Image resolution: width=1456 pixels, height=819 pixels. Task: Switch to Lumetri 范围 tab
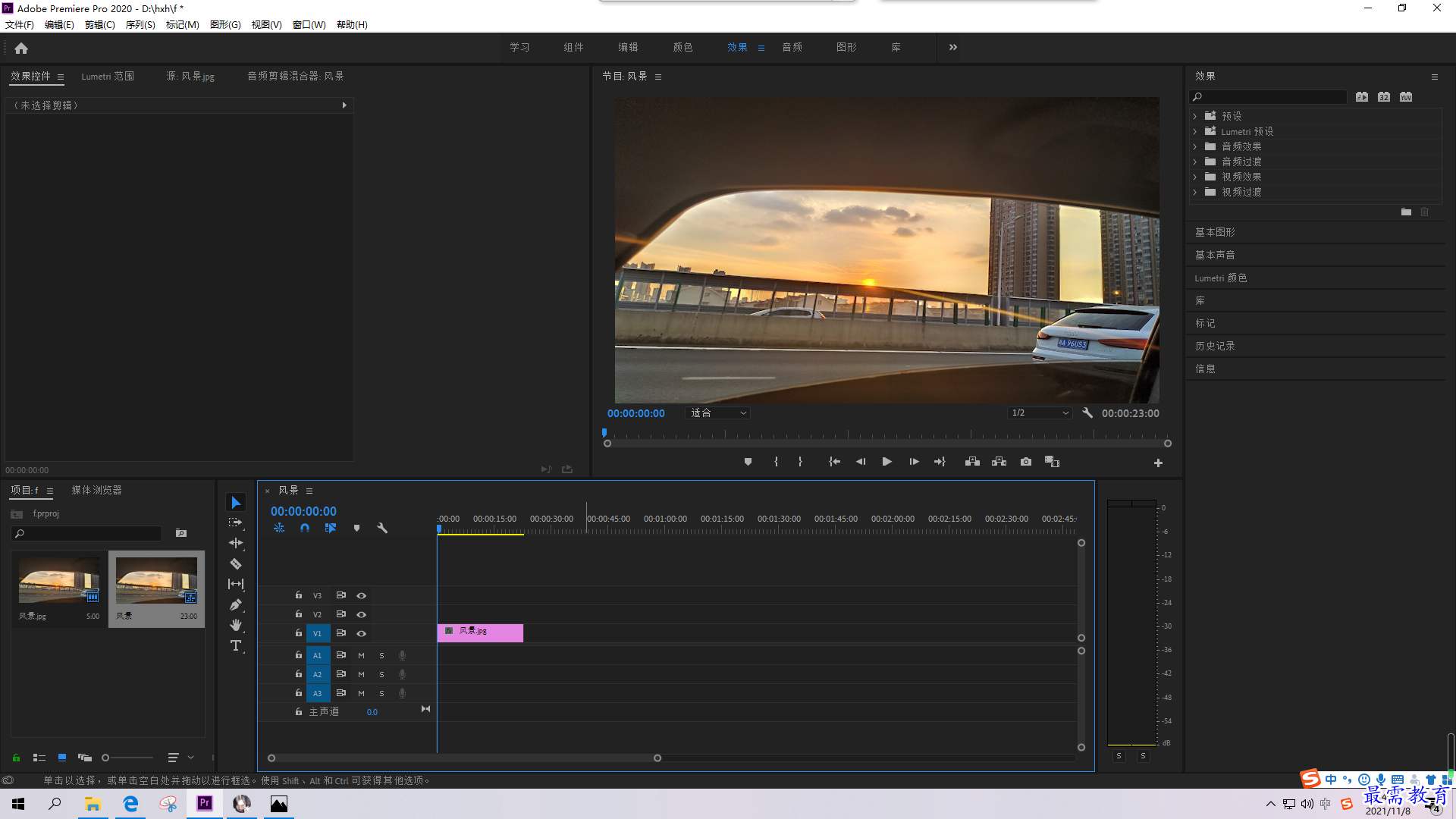click(108, 77)
